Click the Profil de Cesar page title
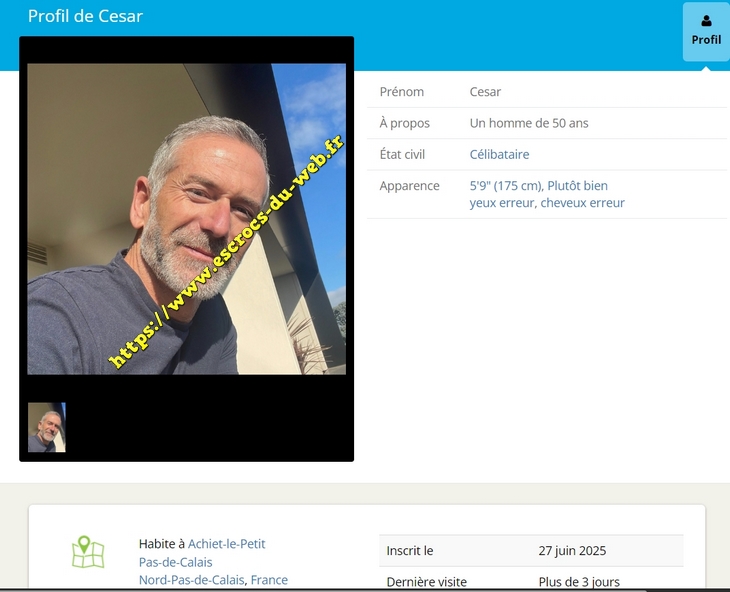The width and height of the screenshot is (730, 592). (85, 16)
